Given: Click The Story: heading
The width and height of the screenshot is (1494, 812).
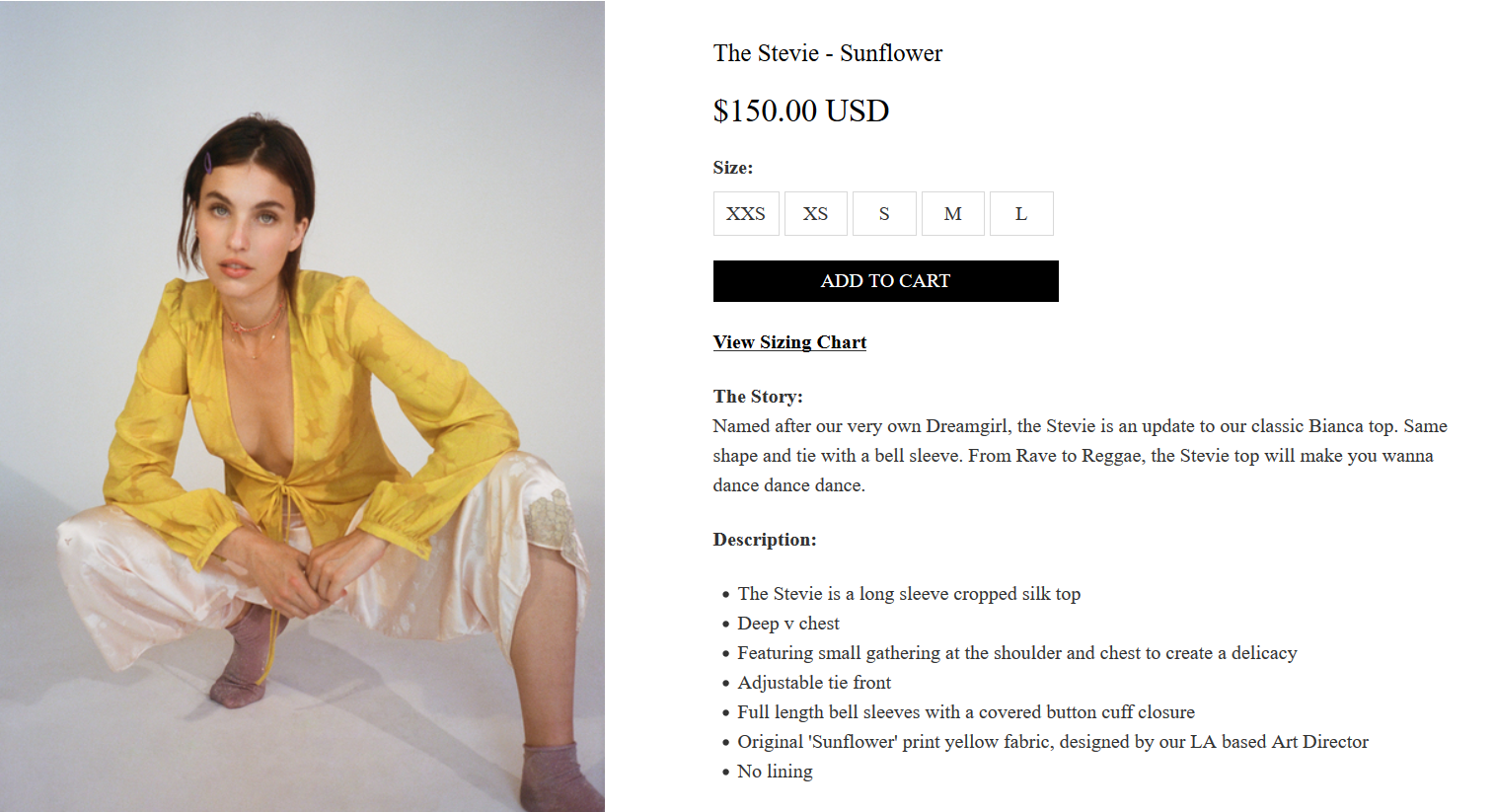Looking at the screenshot, I should [758, 397].
